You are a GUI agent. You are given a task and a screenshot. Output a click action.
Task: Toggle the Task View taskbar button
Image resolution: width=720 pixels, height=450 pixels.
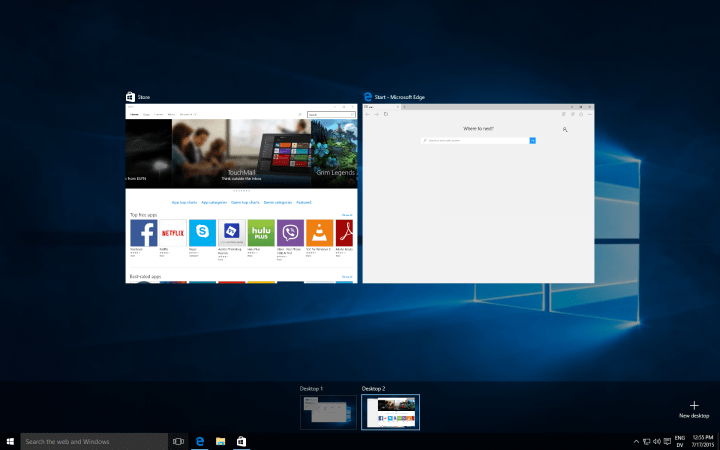coord(179,441)
